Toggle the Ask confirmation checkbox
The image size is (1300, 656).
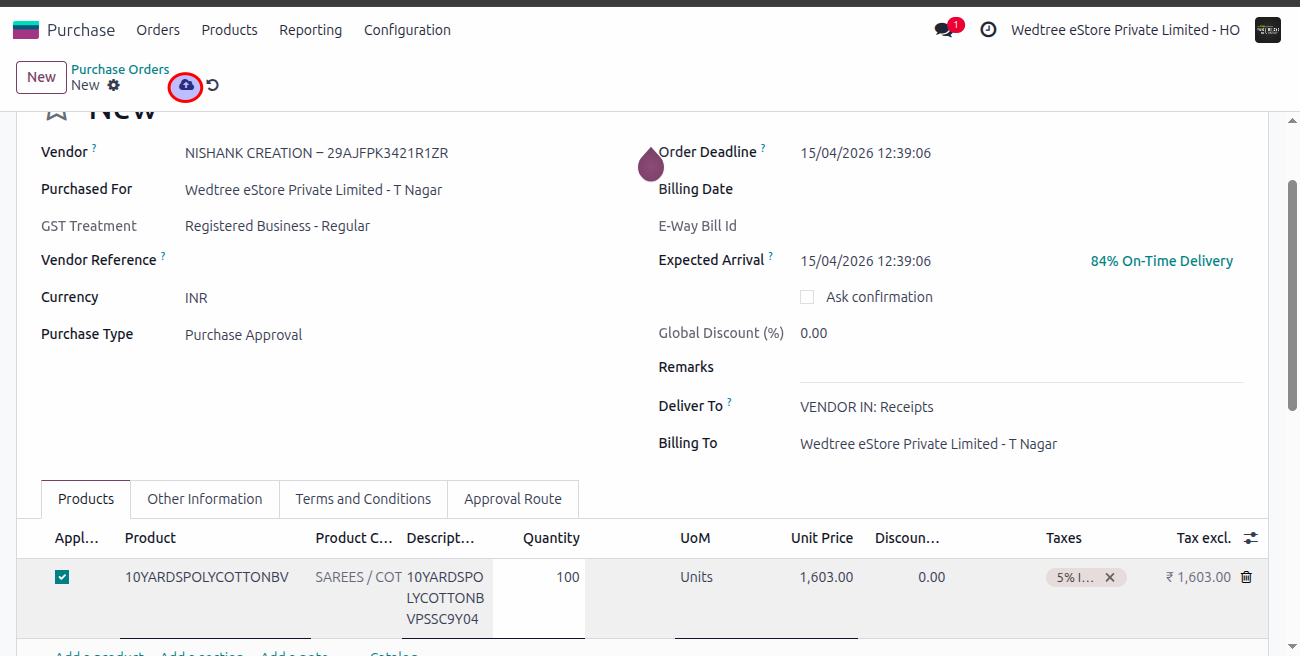807,297
